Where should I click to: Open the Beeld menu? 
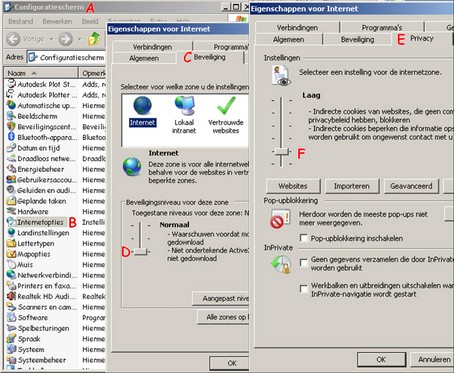coord(90,21)
